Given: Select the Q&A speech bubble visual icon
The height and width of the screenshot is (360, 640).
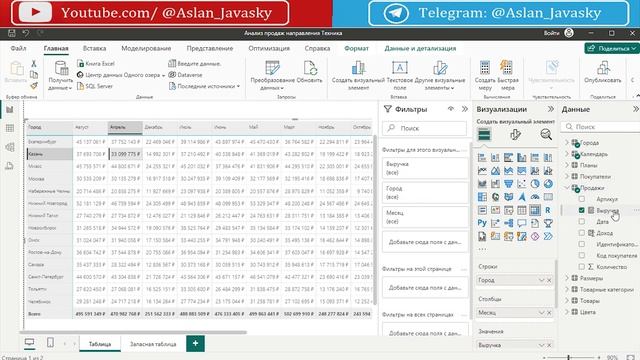Looking at the screenshot, I should coord(522,223).
